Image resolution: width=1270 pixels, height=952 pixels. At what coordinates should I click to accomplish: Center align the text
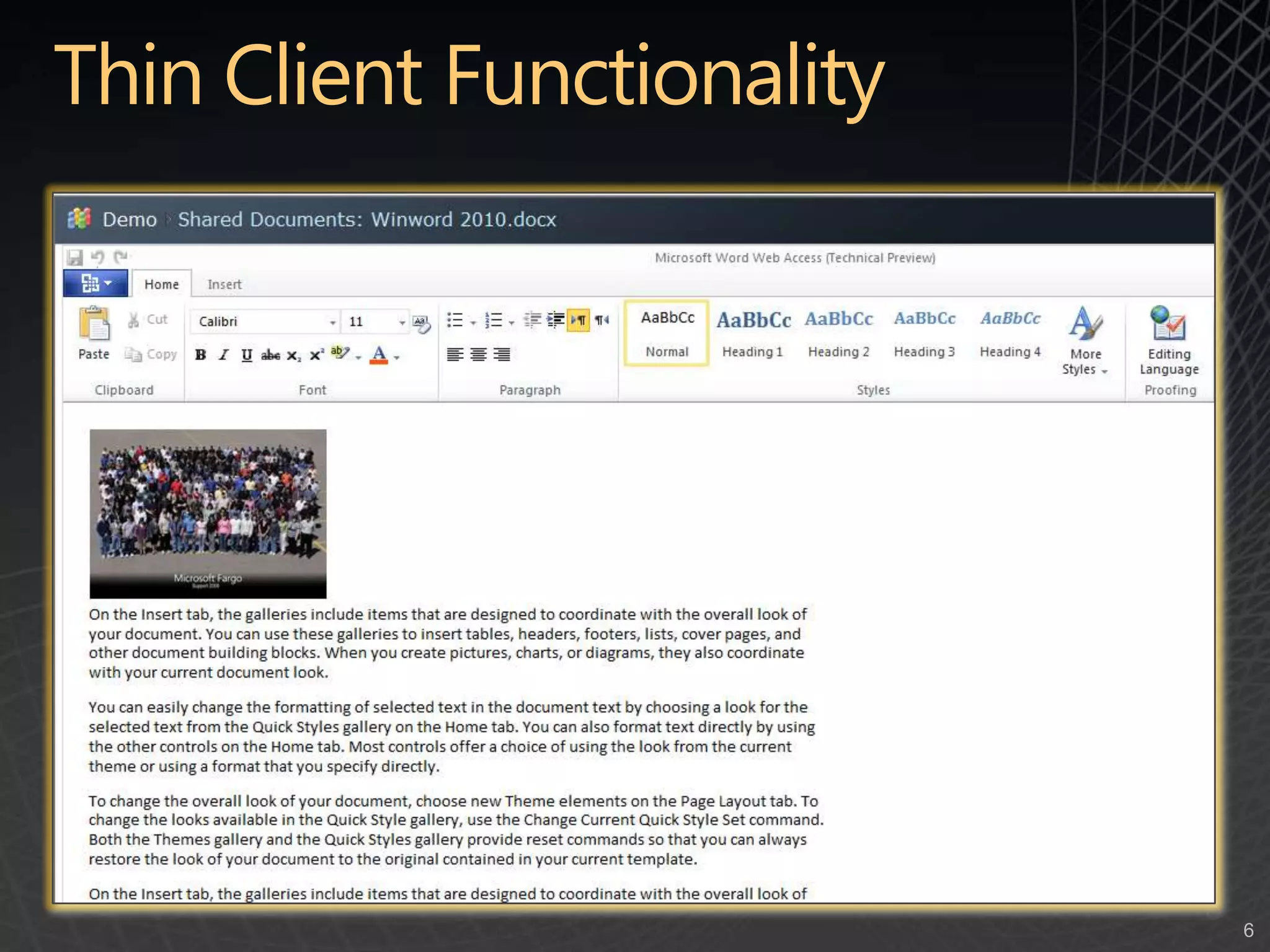tap(478, 355)
